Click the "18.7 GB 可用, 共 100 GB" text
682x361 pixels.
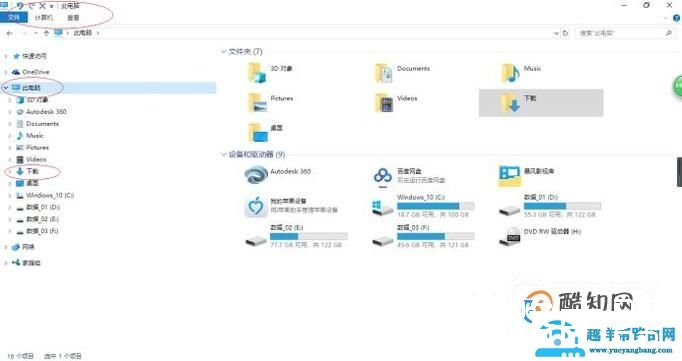pyautogui.click(x=432, y=215)
